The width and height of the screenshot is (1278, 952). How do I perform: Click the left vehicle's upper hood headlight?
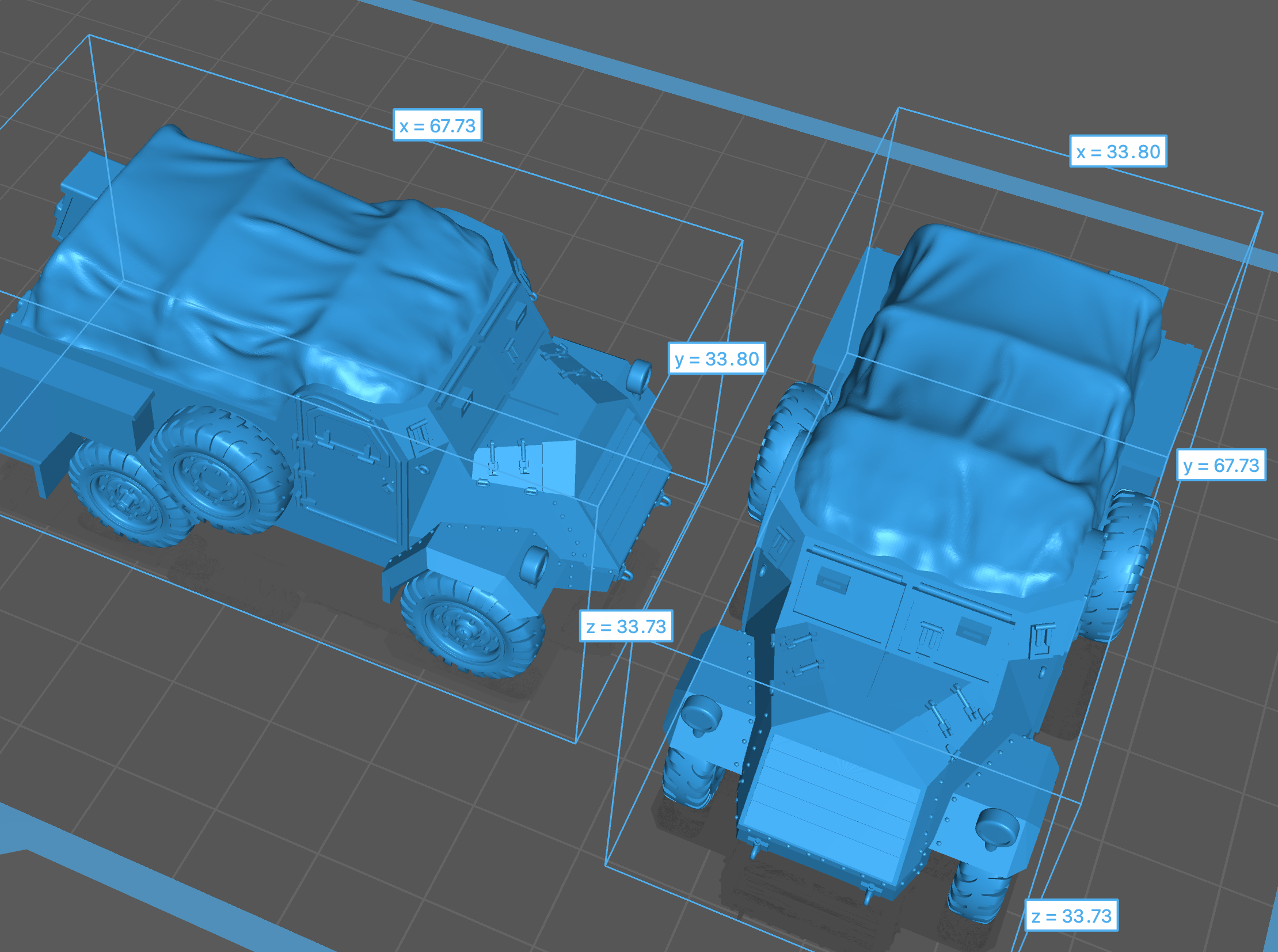(638, 376)
